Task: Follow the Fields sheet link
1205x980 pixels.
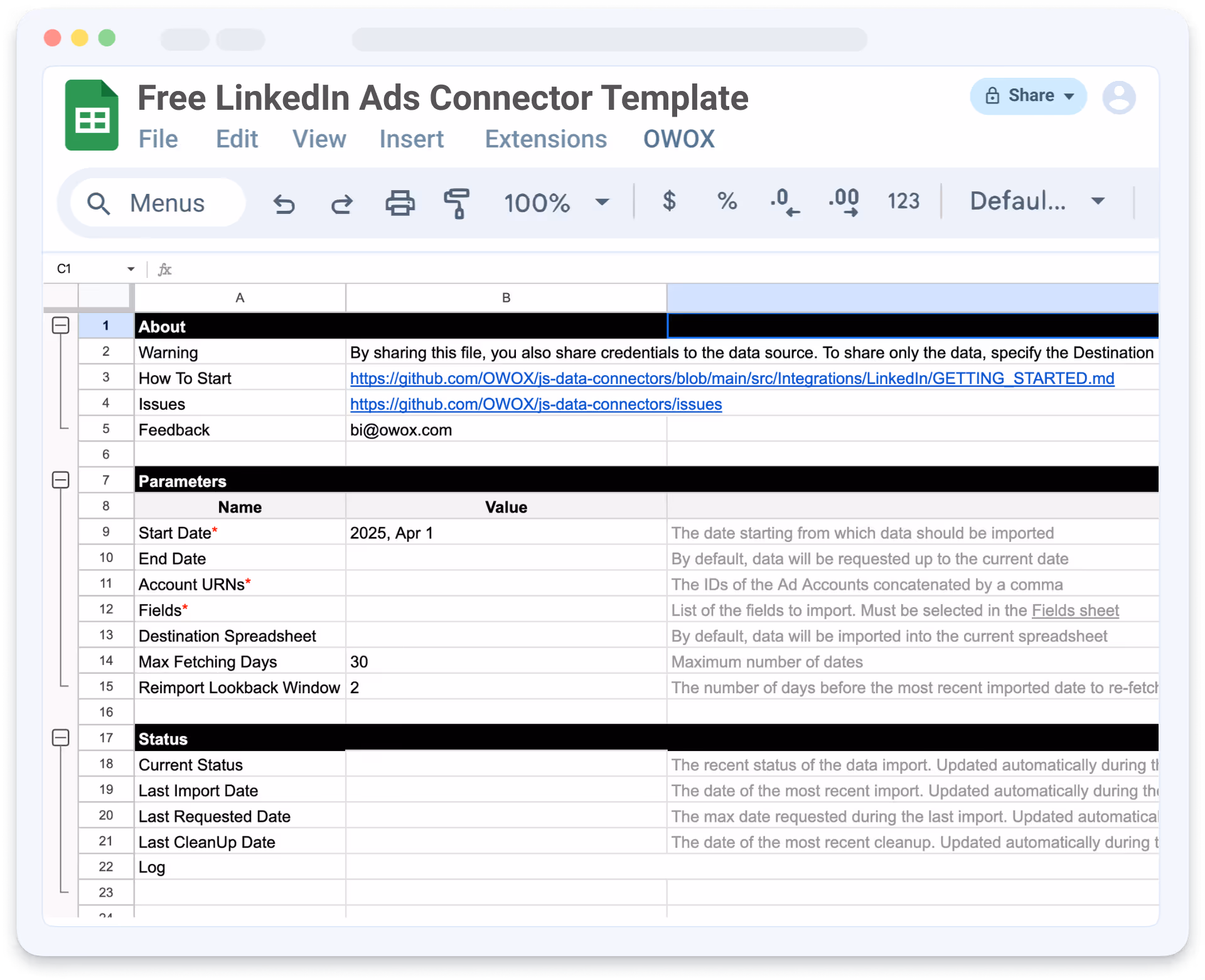Action: pos(1075,610)
